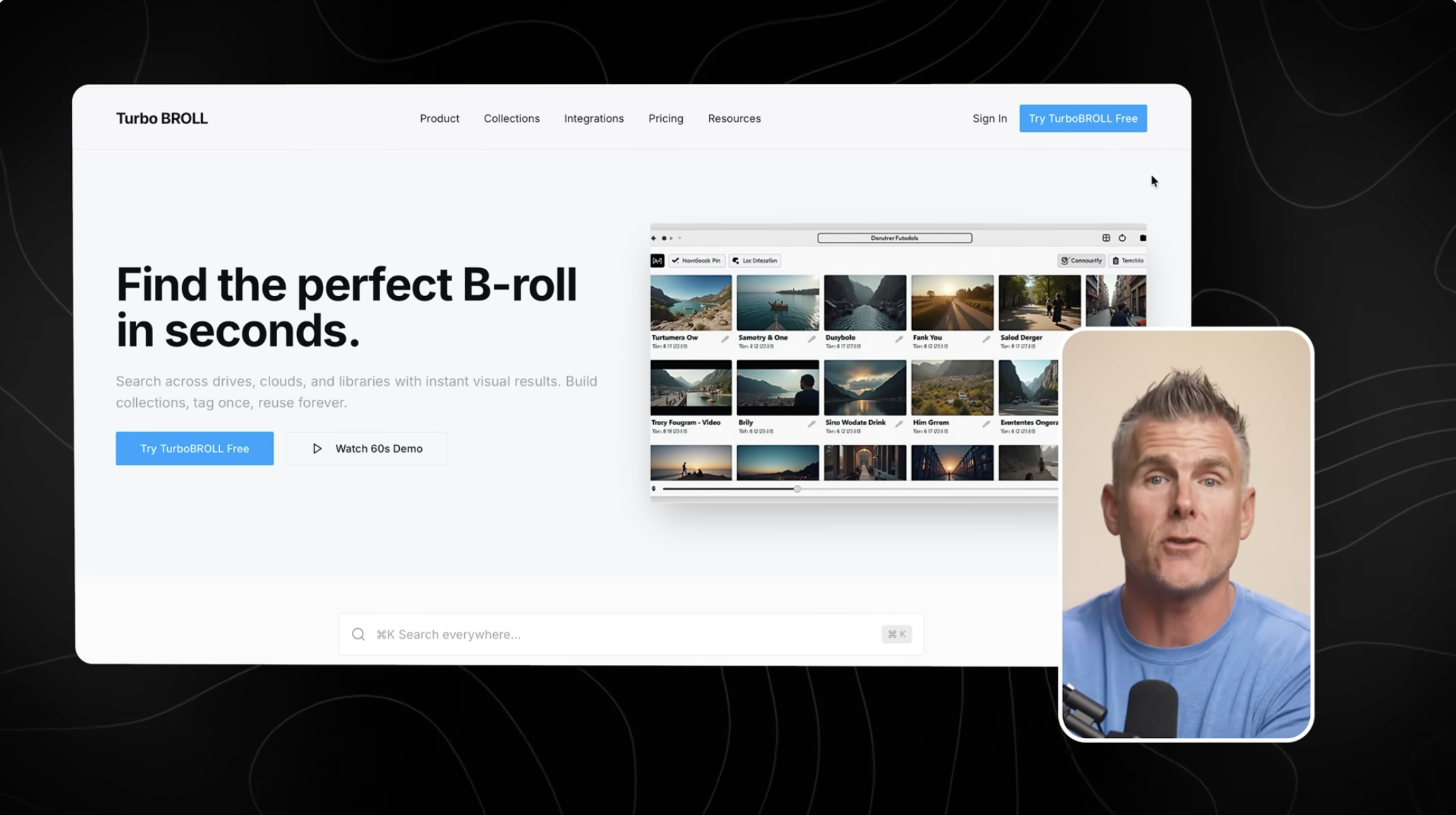Open the Brily thumbnail
The image size is (1456, 815).
point(778,388)
